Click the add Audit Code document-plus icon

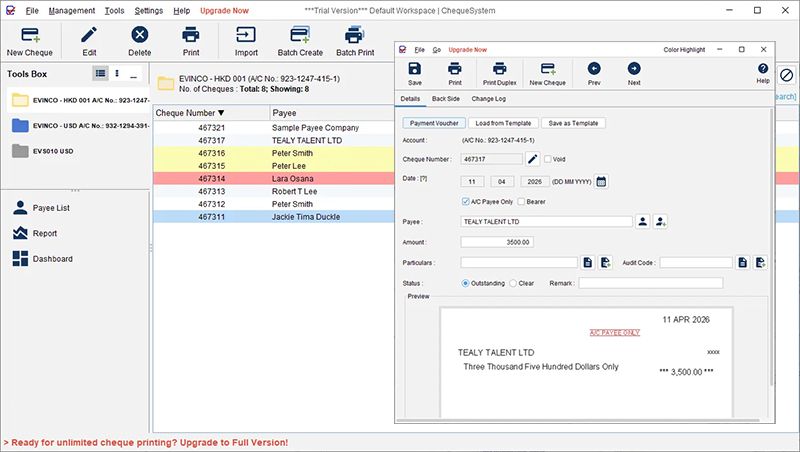point(760,263)
